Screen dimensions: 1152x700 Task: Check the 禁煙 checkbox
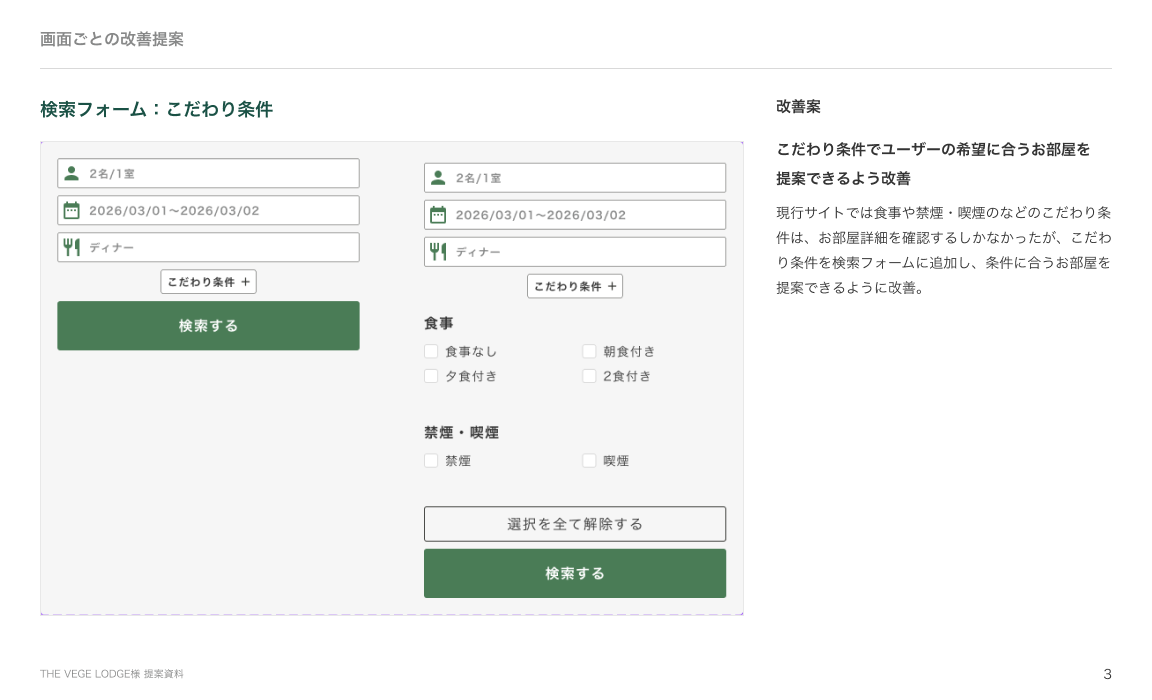431,461
